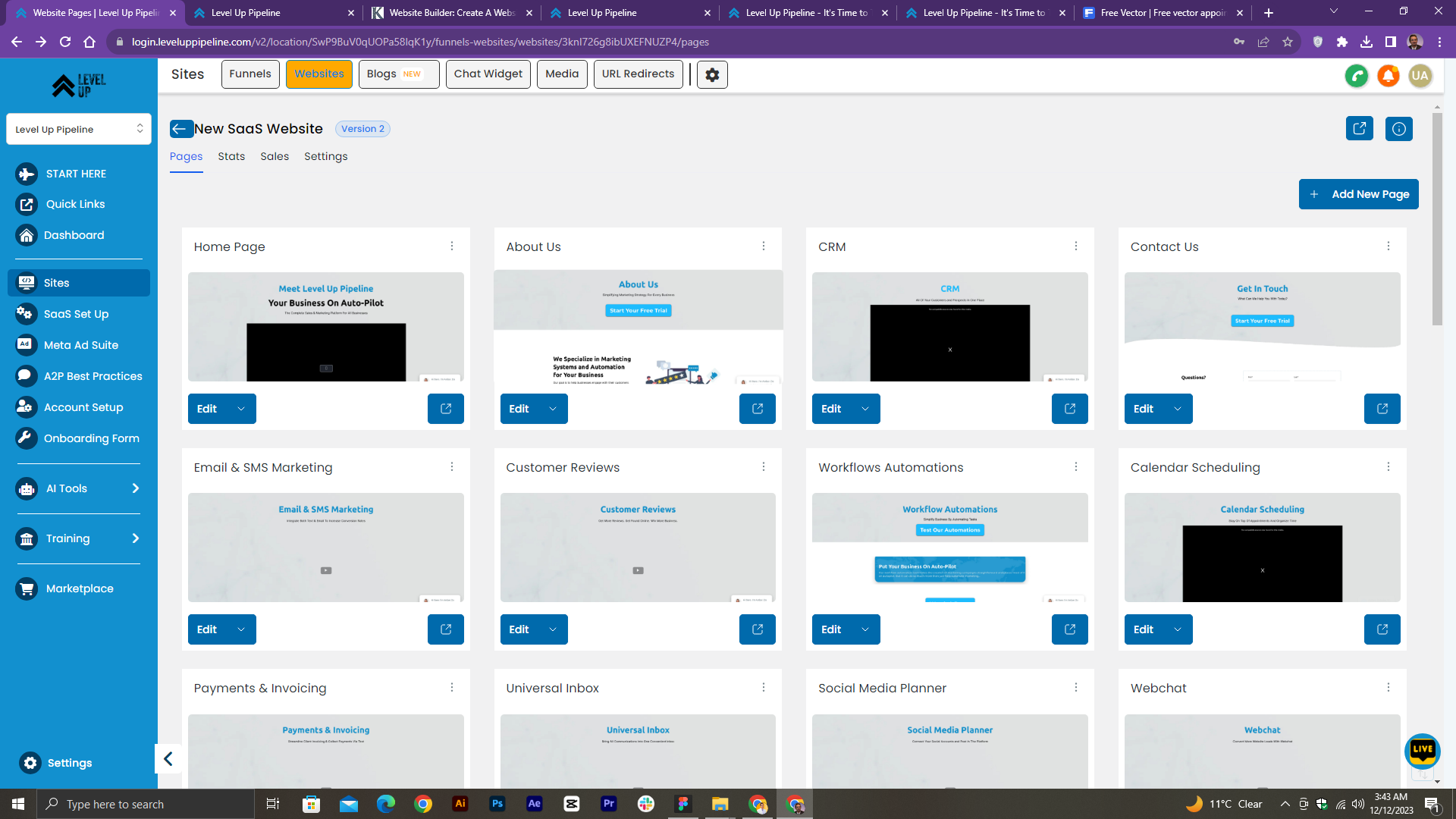
Task: Expand the Edit dropdown on CRM card
Action: coord(865,409)
